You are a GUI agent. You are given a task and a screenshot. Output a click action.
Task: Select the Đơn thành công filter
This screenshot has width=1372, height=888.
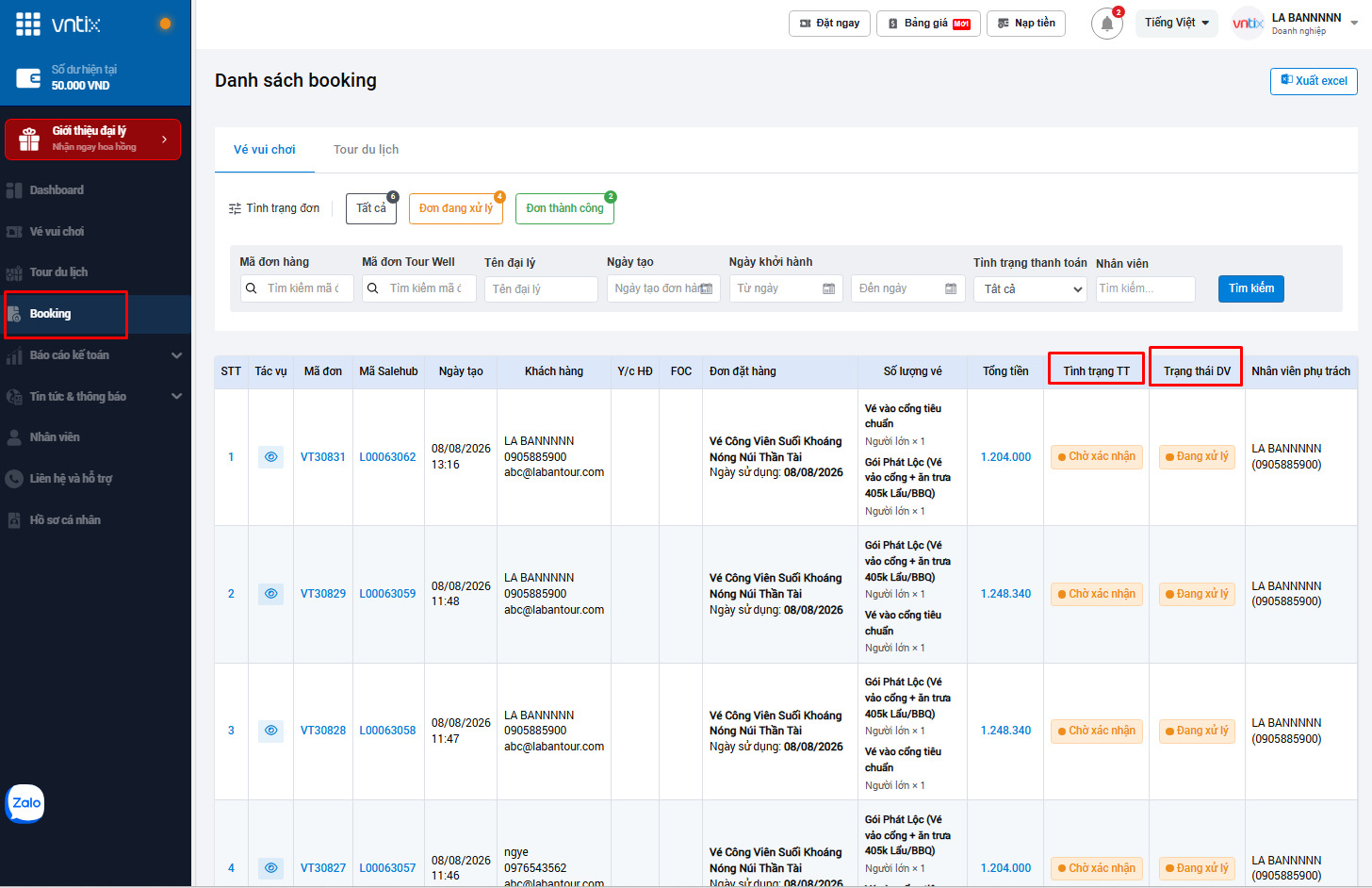pos(564,208)
